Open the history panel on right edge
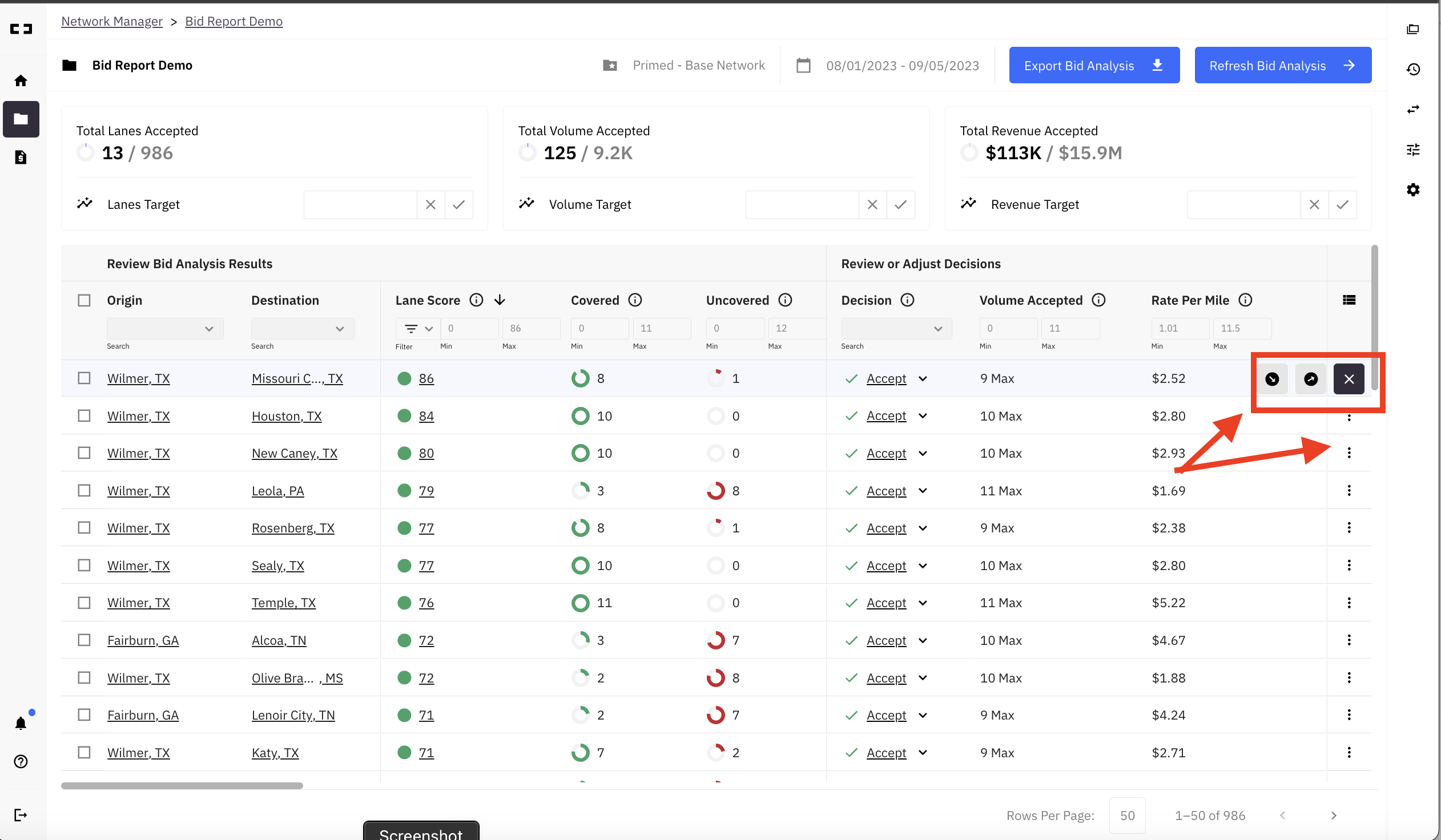Screen dimensions: 1441x840 (1414, 68)
